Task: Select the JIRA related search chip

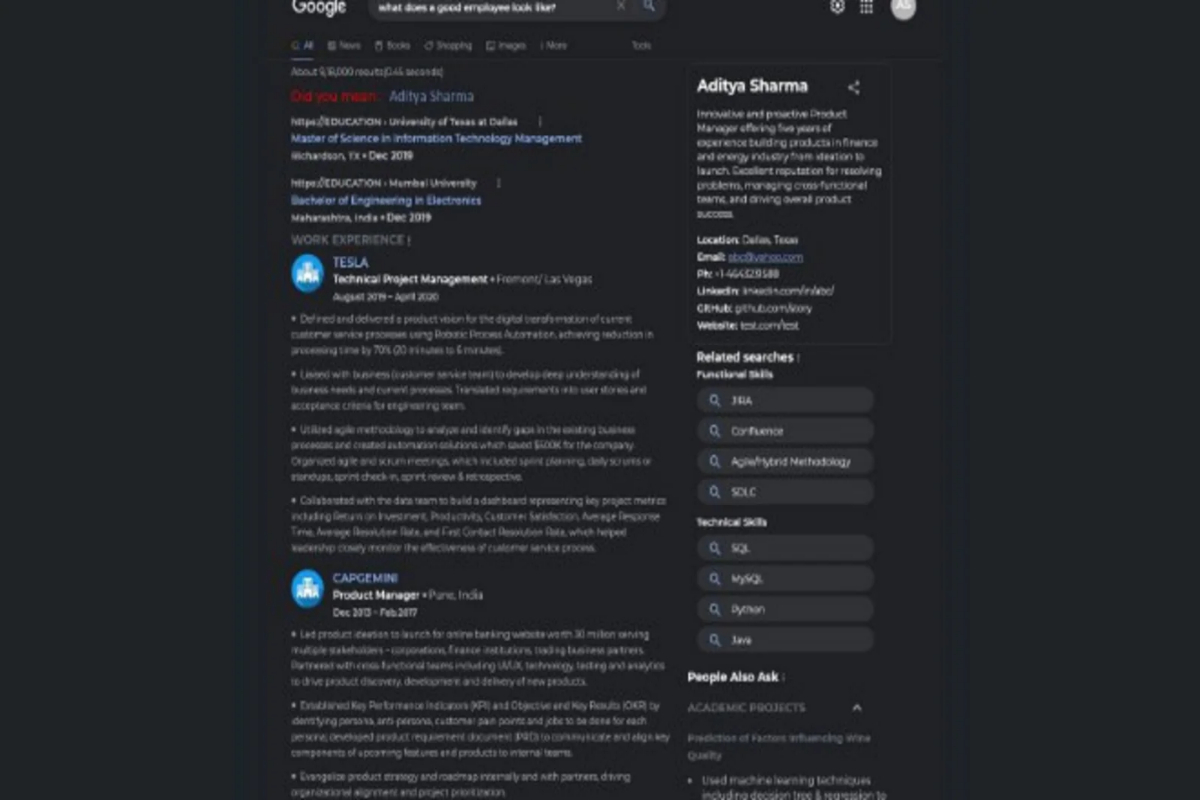Action: pyautogui.click(x=785, y=400)
